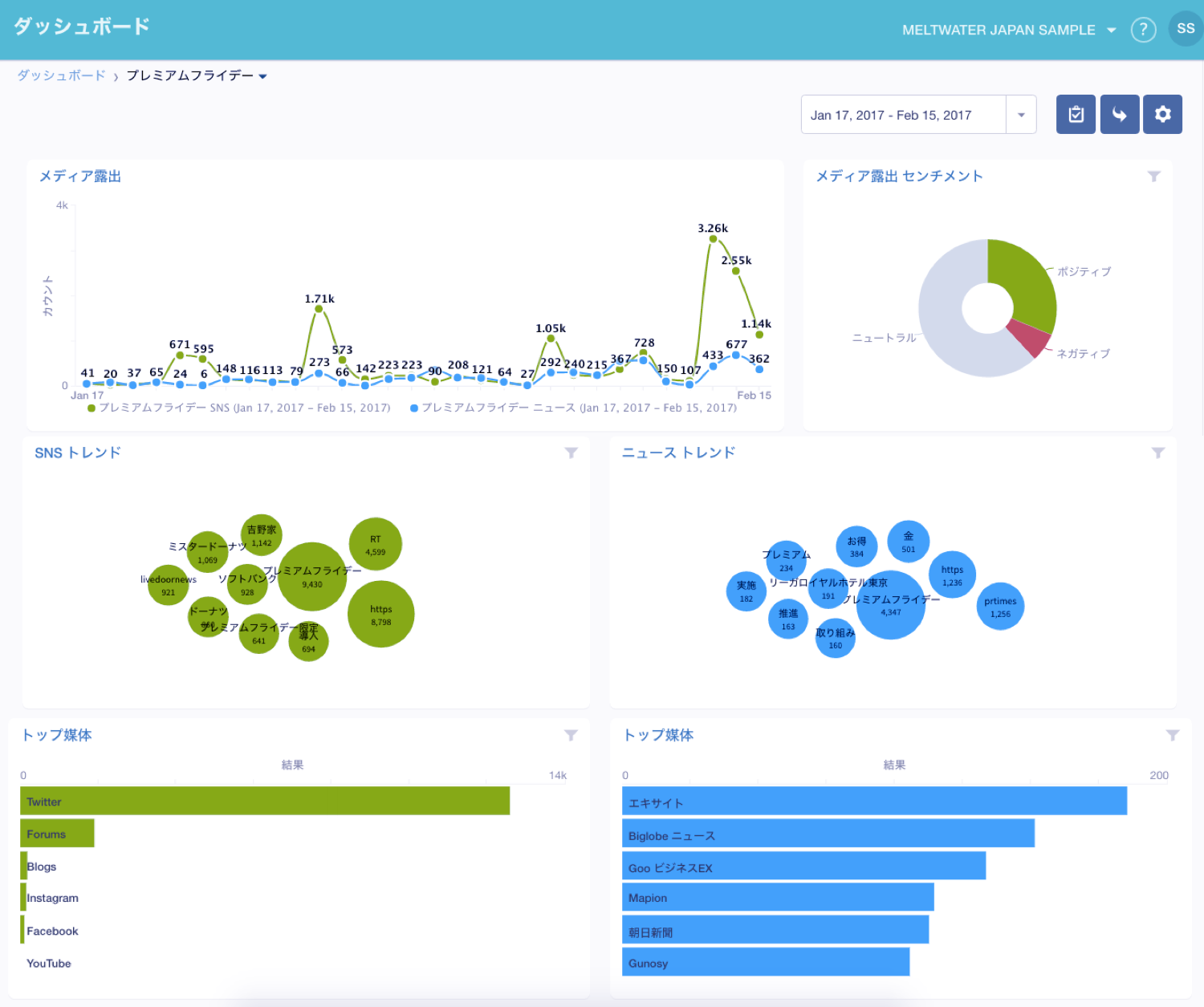Open date range dropdown arrow
This screenshot has height=1007, width=1204.
click(1021, 115)
